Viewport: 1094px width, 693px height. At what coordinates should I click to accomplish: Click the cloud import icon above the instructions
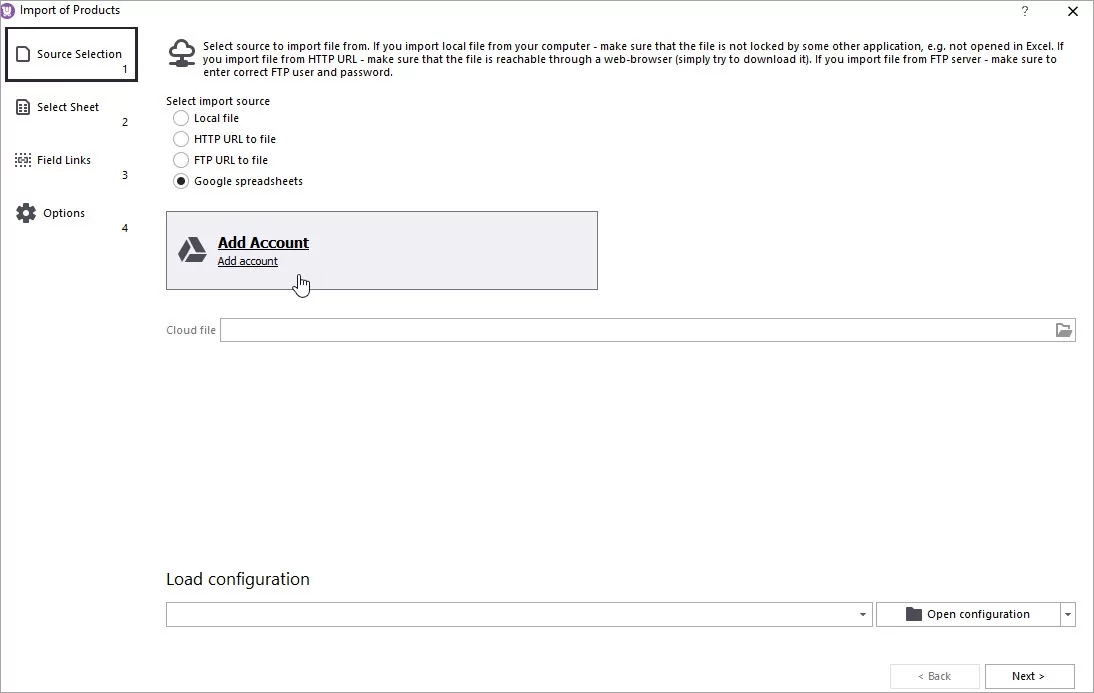click(x=182, y=54)
